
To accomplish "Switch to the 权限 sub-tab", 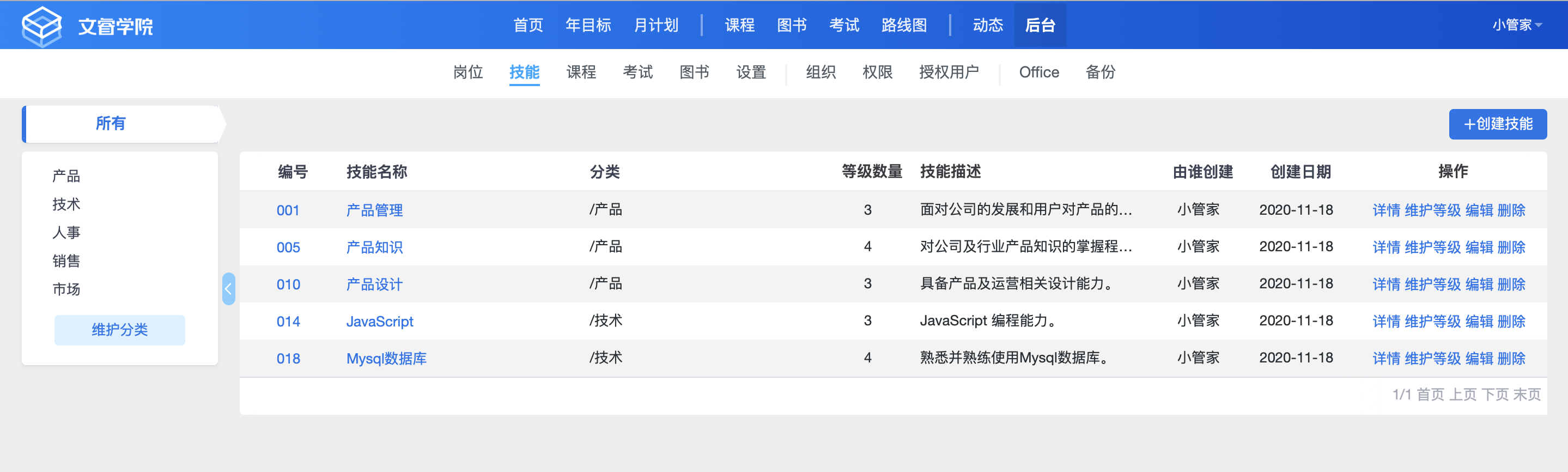I will pos(877,72).
